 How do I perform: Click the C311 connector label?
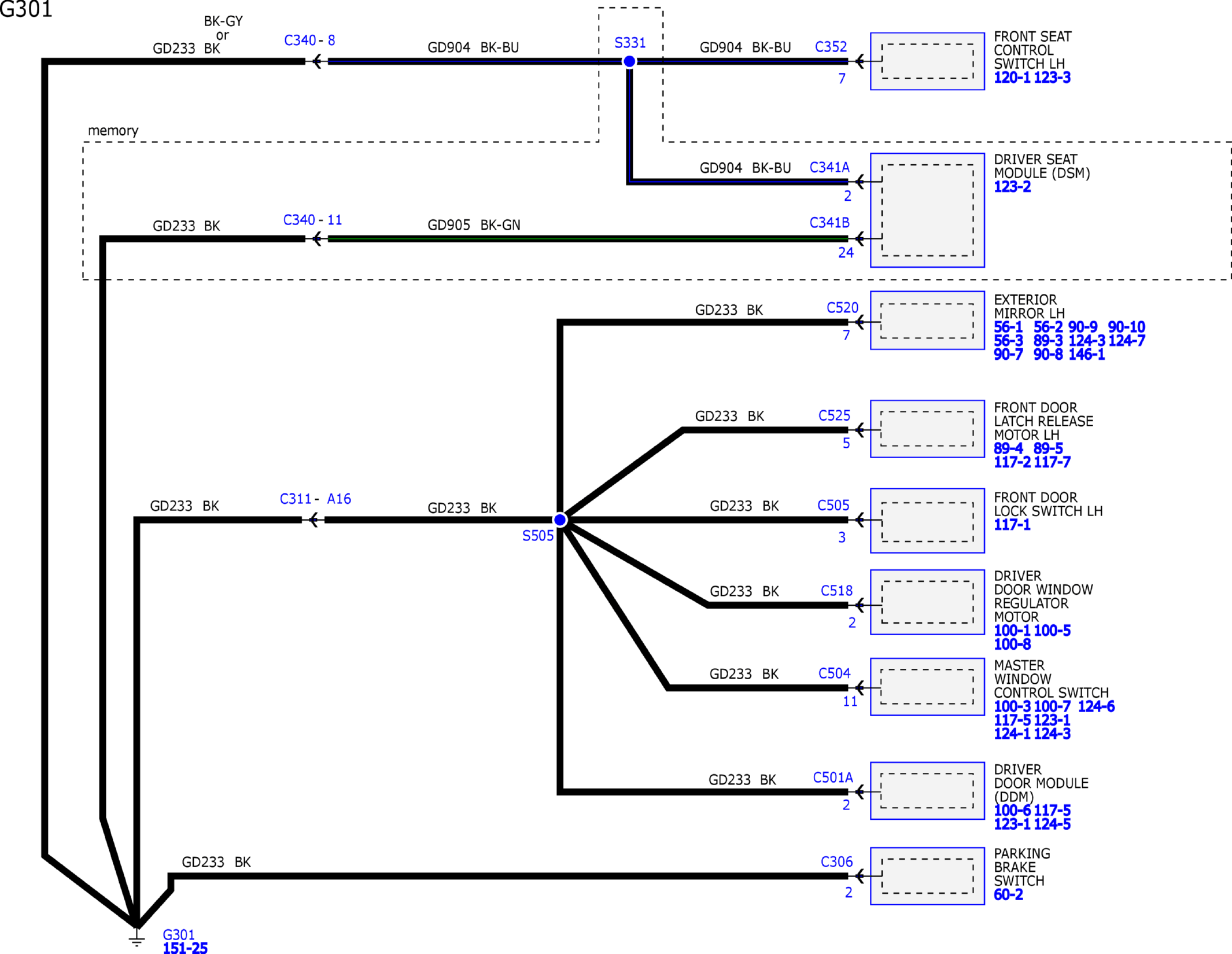click(x=296, y=499)
